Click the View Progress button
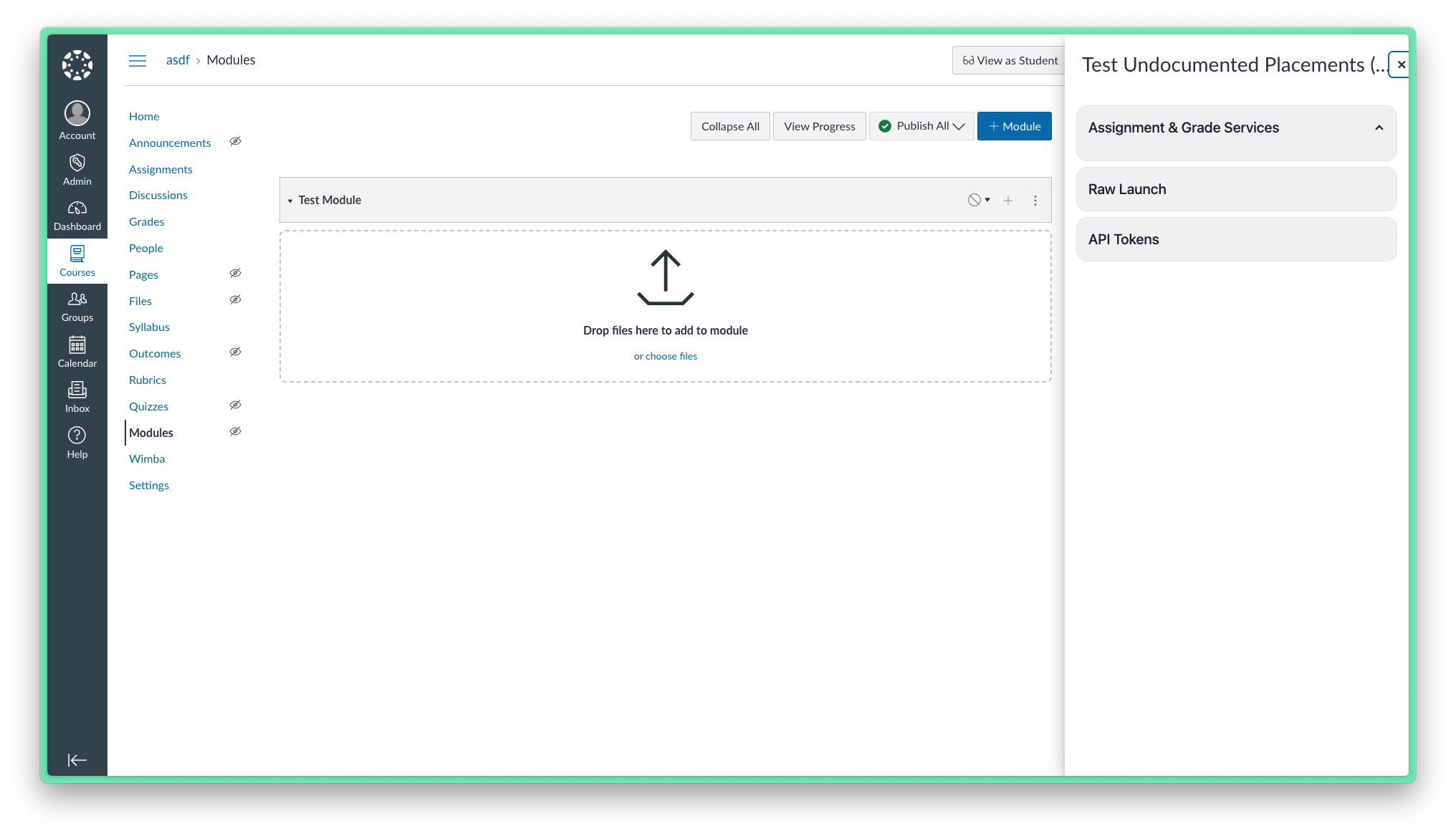This screenshot has width=1456, height=836. point(819,126)
